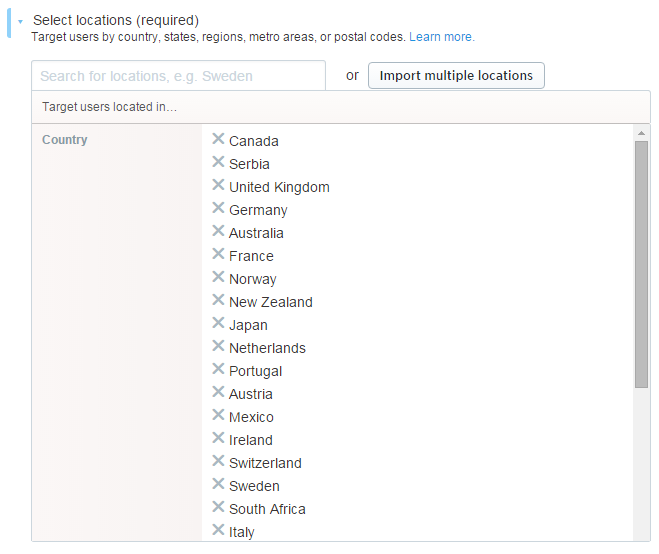This screenshot has width=659, height=554.
Task: Remove South Africa from targeted locations
Action: (x=218, y=507)
